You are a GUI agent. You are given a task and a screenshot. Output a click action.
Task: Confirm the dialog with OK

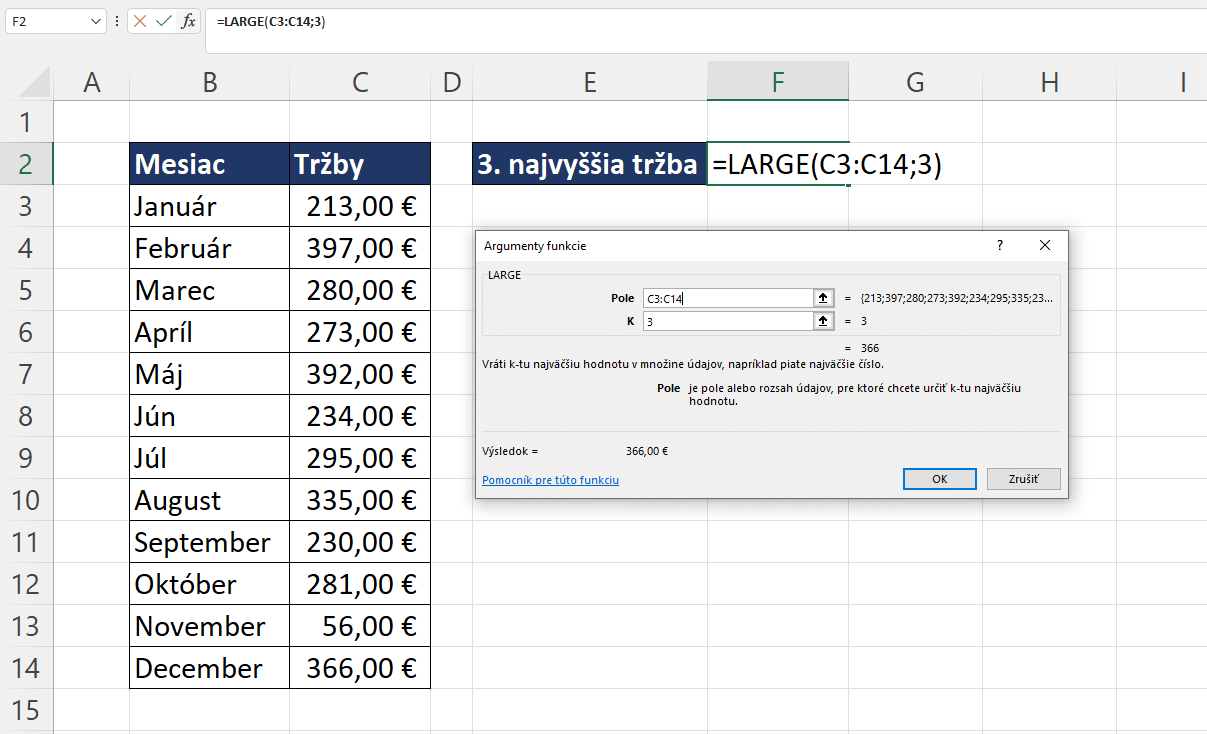pyautogui.click(x=940, y=479)
